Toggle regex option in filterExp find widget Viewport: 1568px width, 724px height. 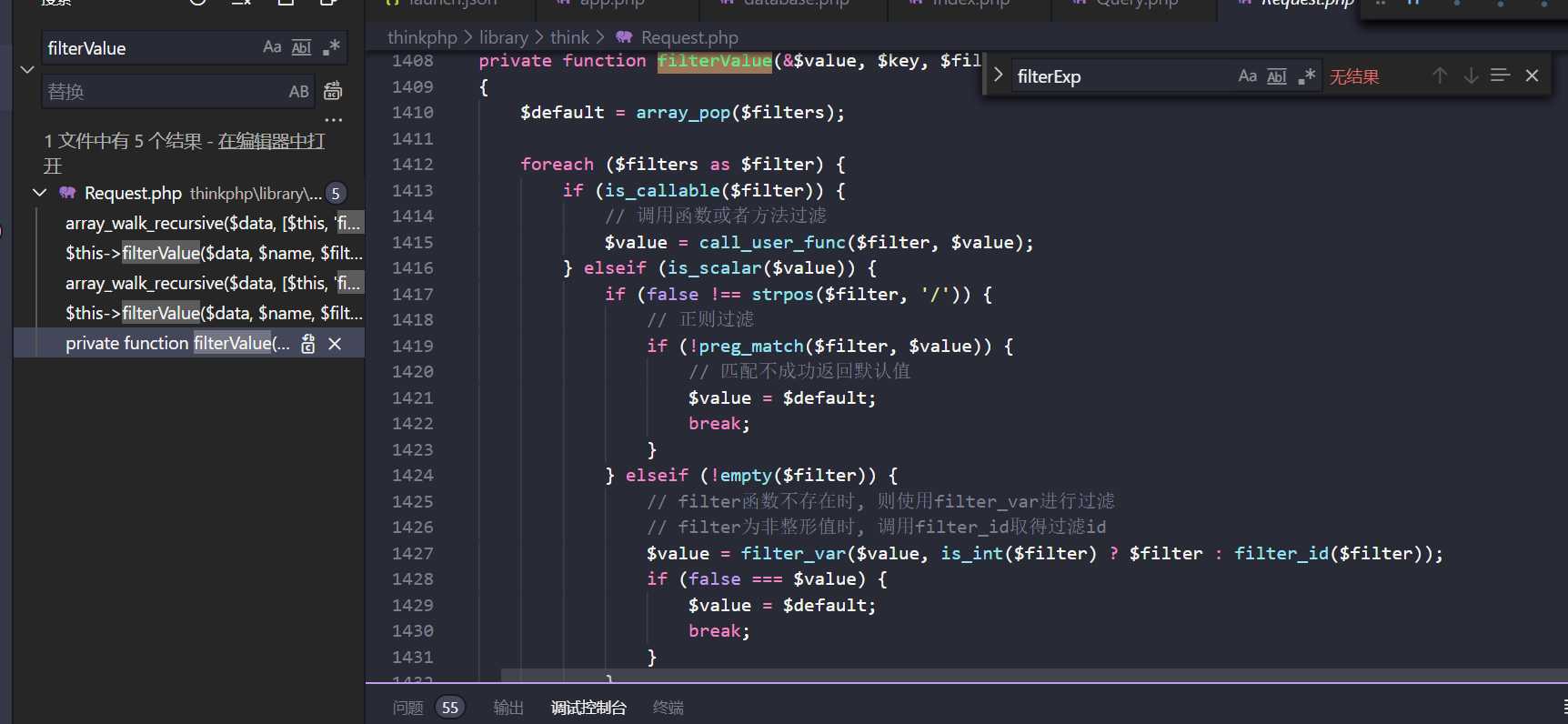[x=1307, y=75]
